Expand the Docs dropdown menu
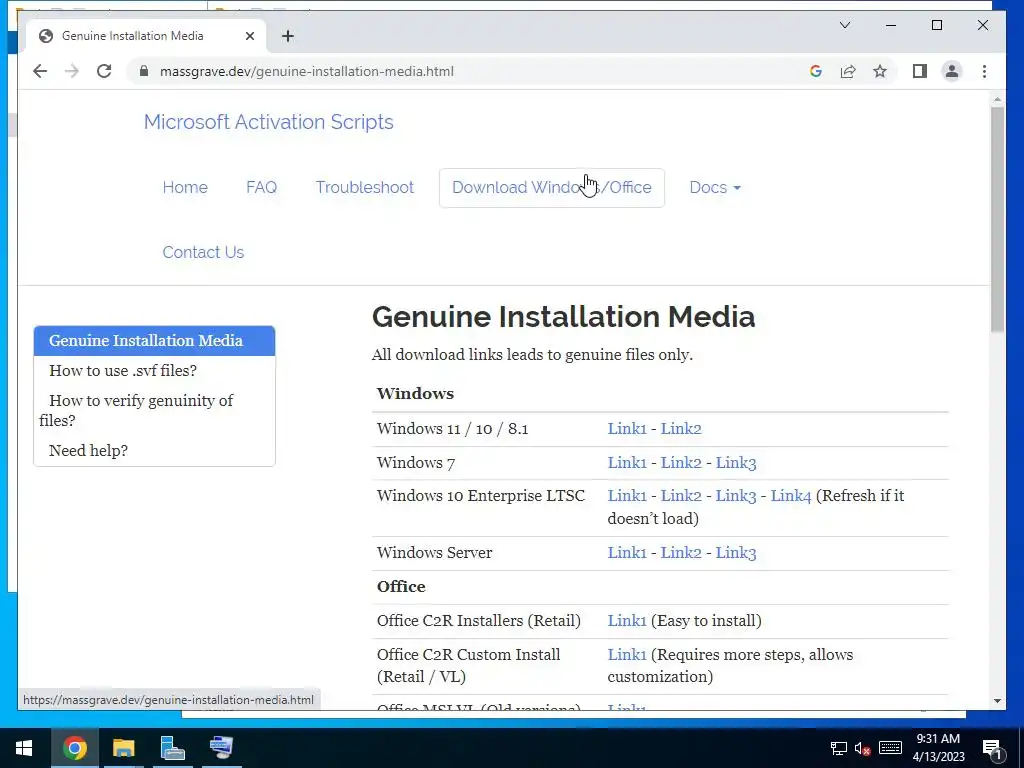Image resolution: width=1024 pixels, height=768 pixels. [714, 187]
